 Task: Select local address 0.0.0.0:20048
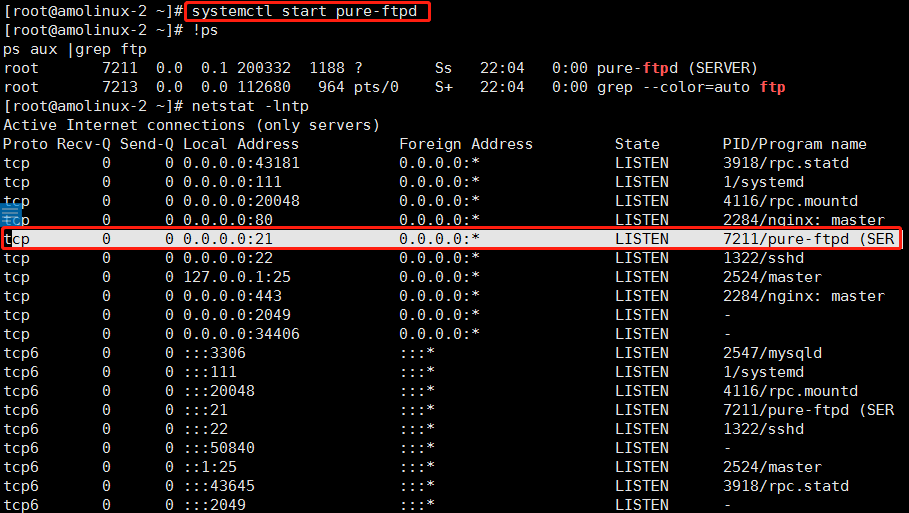pos(241,202)
